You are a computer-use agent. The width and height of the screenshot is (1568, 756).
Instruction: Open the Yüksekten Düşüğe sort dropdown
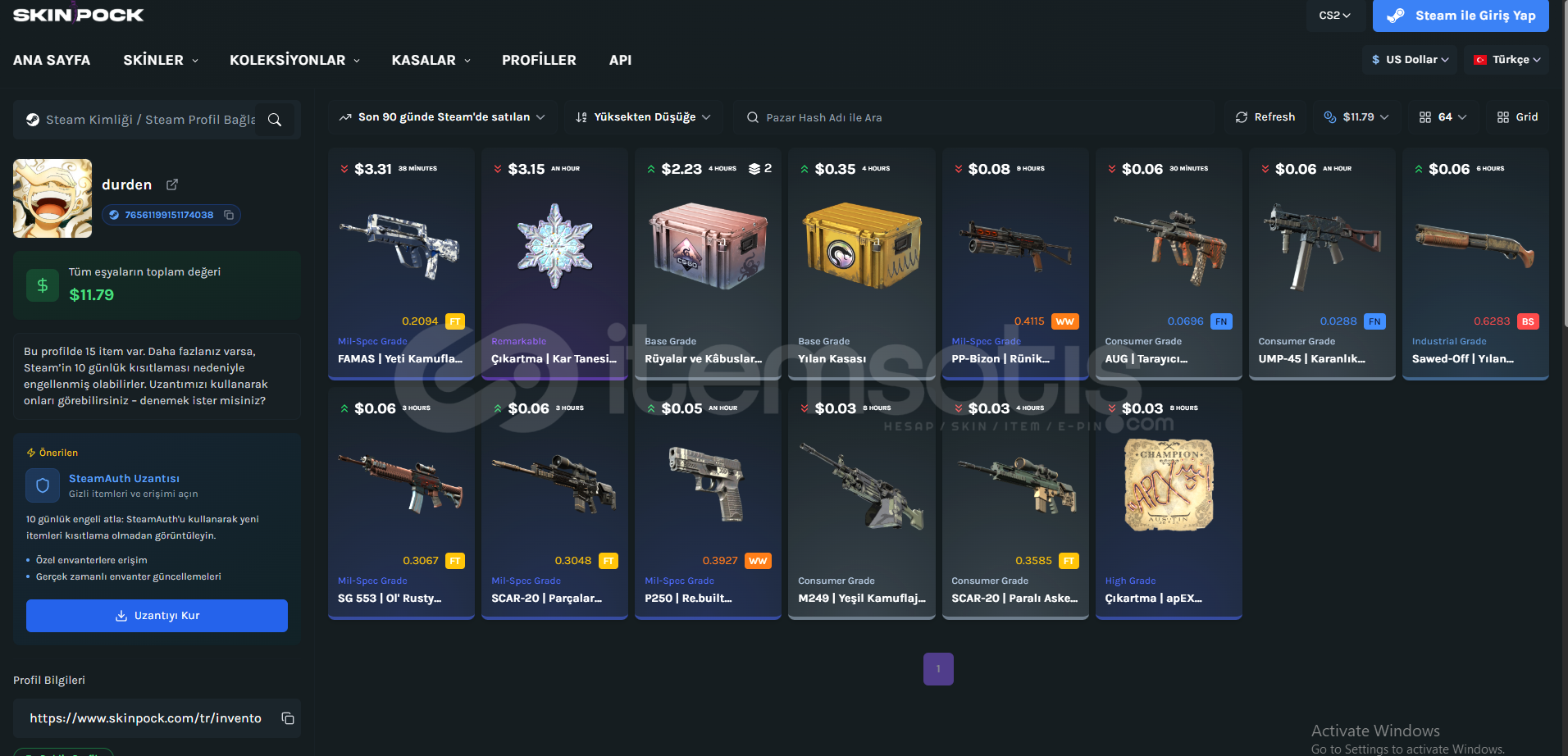(643, 117)
